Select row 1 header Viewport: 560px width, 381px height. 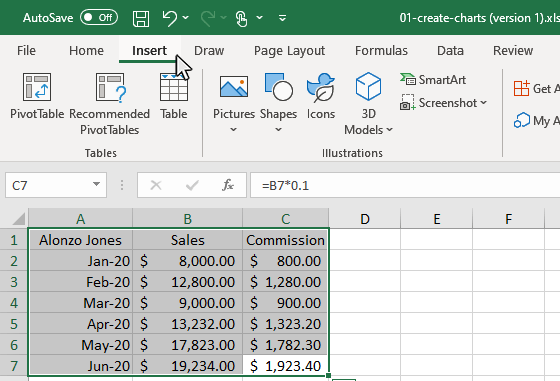(14, 240)
